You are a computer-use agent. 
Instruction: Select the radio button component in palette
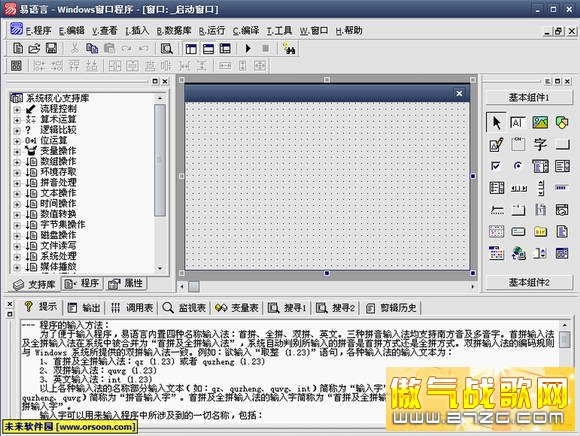coord(518,166)
